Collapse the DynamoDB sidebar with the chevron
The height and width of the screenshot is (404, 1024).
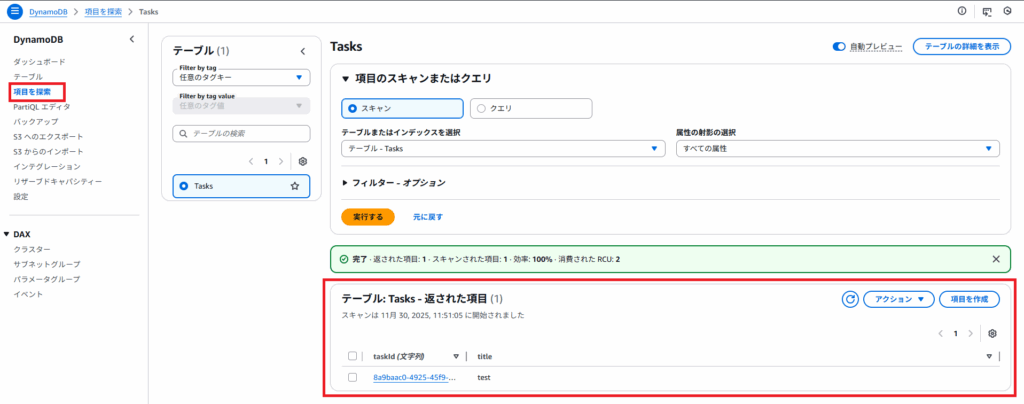(132, 39)
